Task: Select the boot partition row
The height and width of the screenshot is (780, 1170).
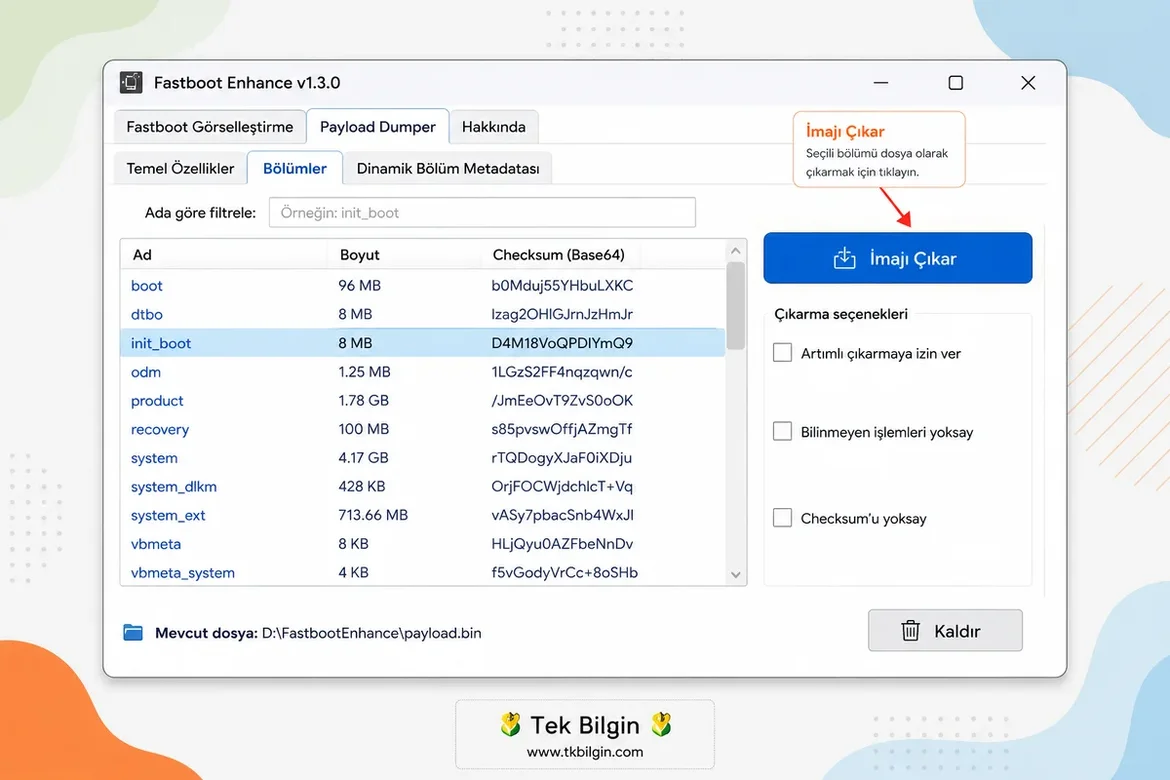Action: pos(422,286)
